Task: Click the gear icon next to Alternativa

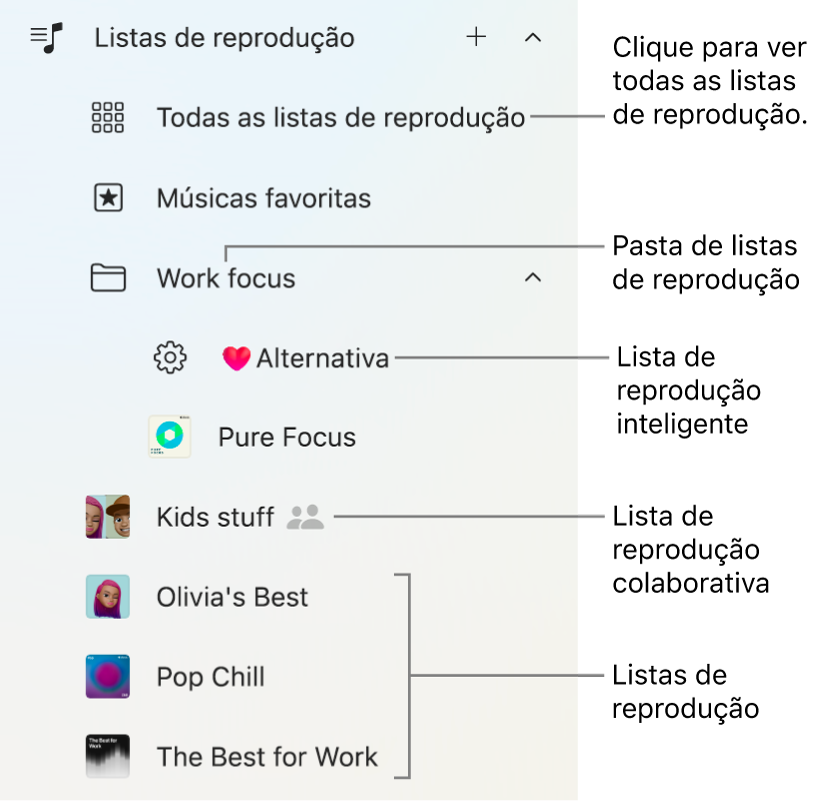Action: 170,357
